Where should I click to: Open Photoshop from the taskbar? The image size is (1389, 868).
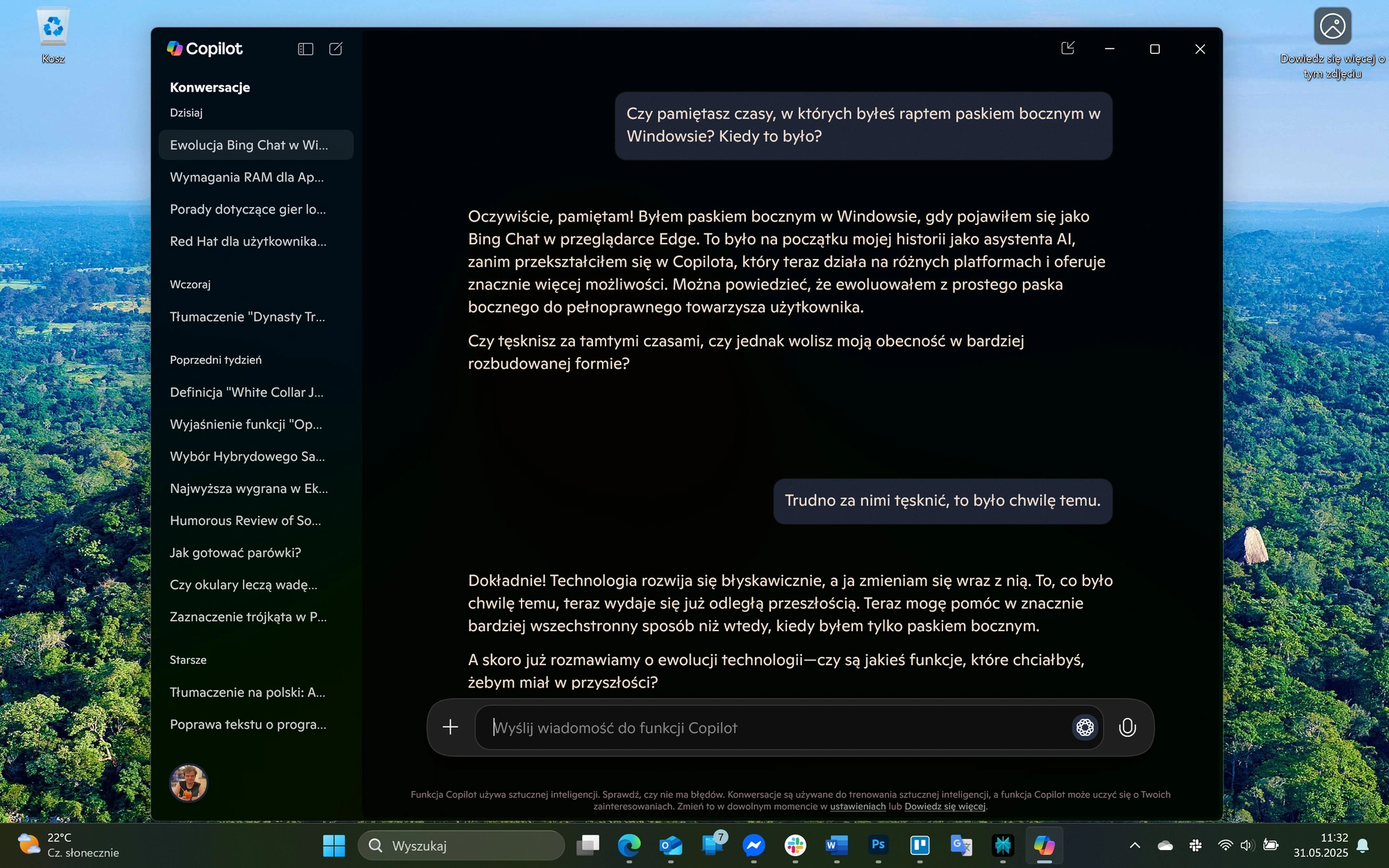(x=878, y=845)
